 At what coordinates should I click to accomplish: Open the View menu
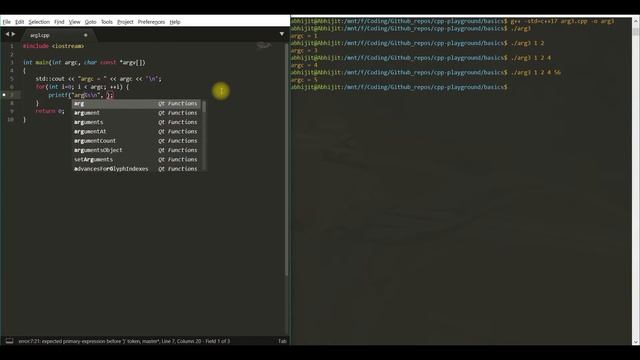point(74,22)
